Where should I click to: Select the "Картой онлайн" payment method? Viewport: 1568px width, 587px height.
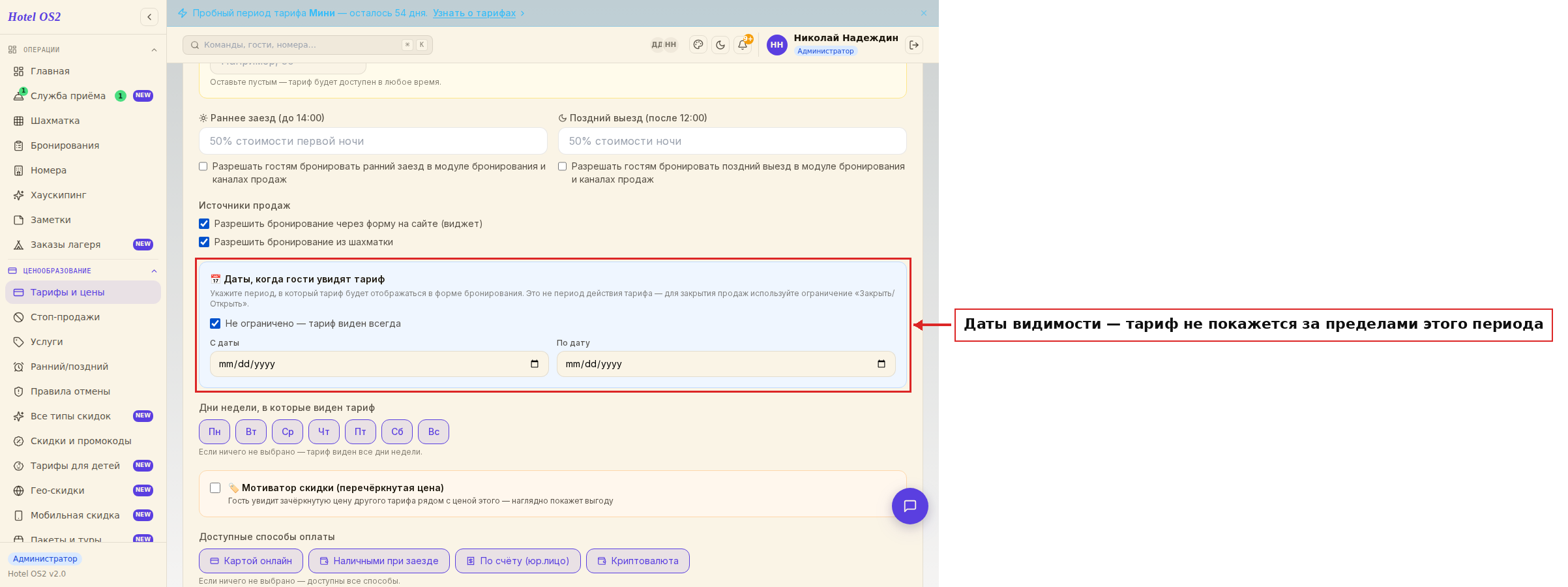click(x=251, y=561)
